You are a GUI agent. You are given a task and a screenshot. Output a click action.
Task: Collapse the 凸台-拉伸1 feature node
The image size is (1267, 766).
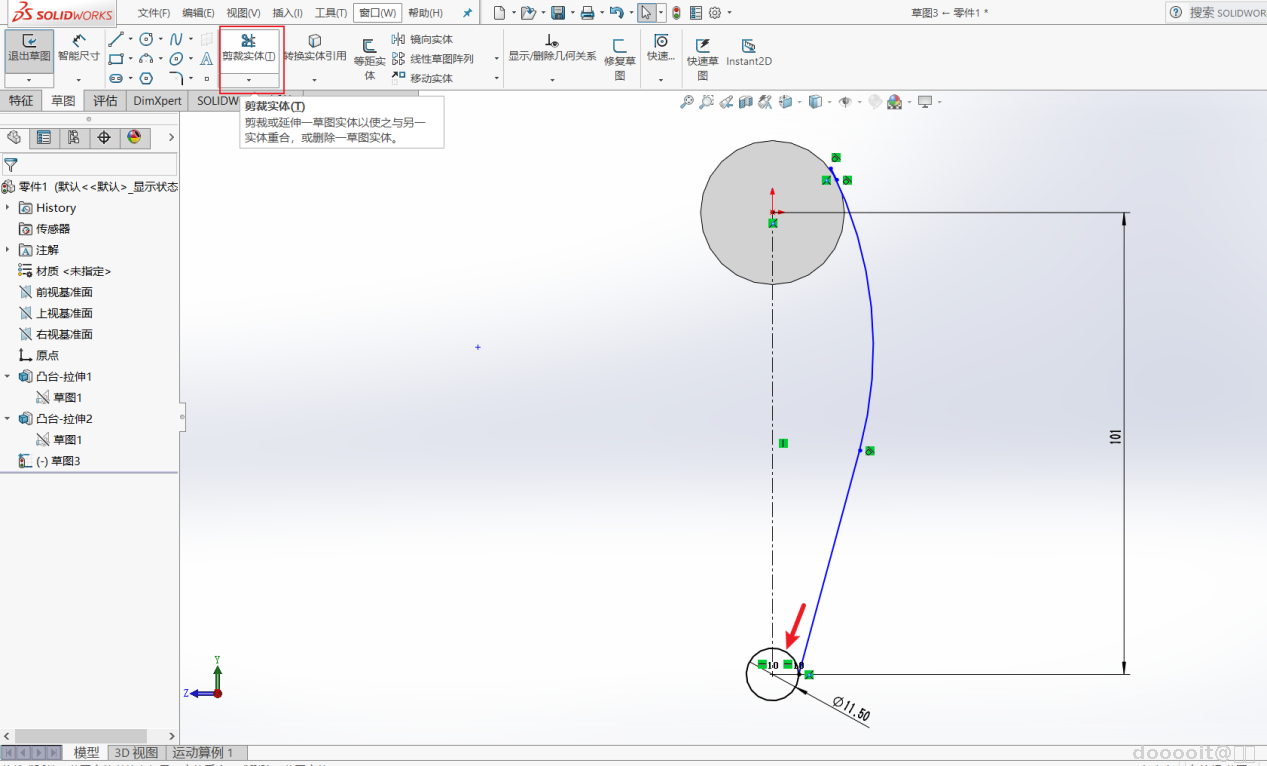[8, 377]
